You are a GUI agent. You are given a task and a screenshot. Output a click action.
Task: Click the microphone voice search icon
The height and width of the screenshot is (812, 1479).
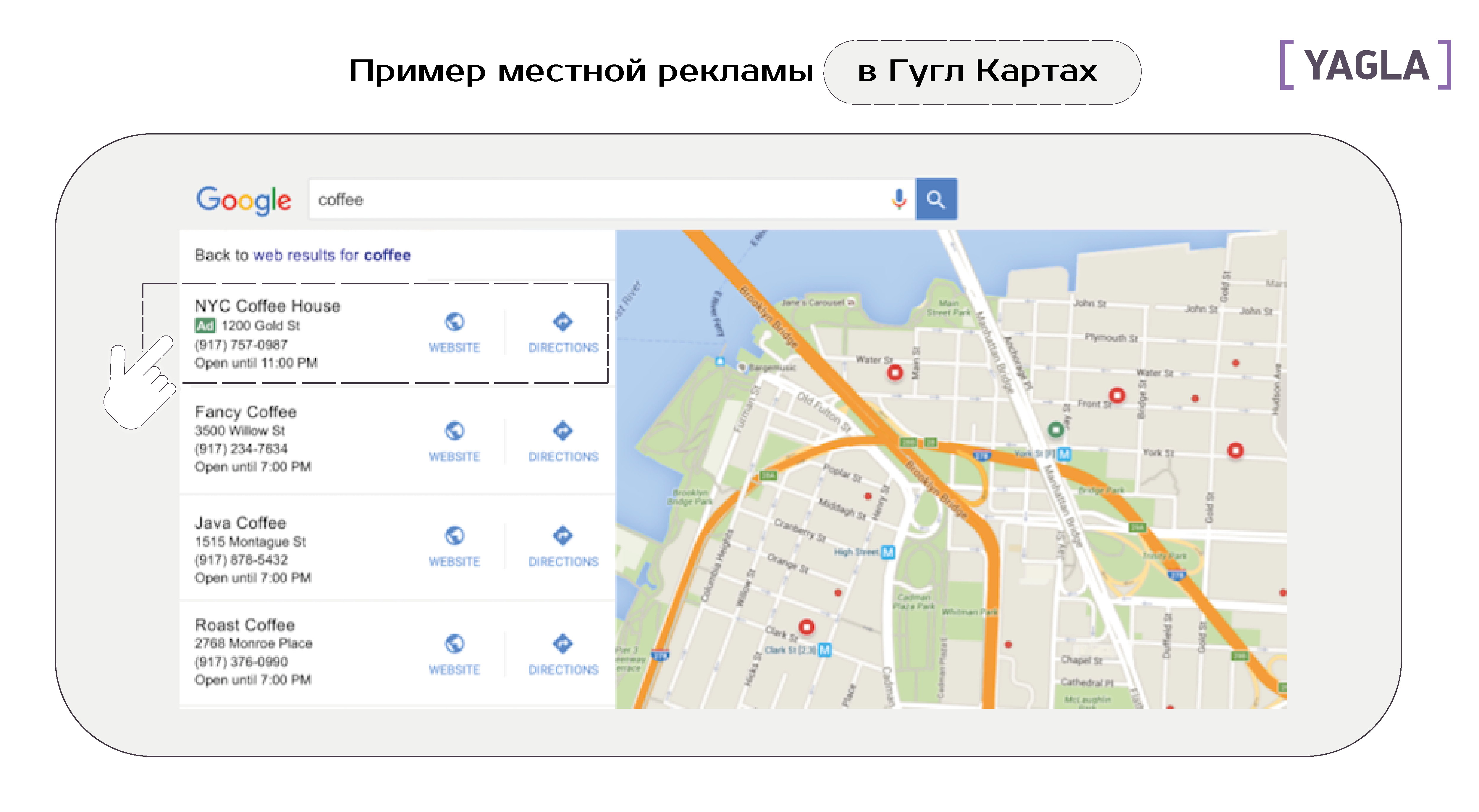[x=898, y=199]
